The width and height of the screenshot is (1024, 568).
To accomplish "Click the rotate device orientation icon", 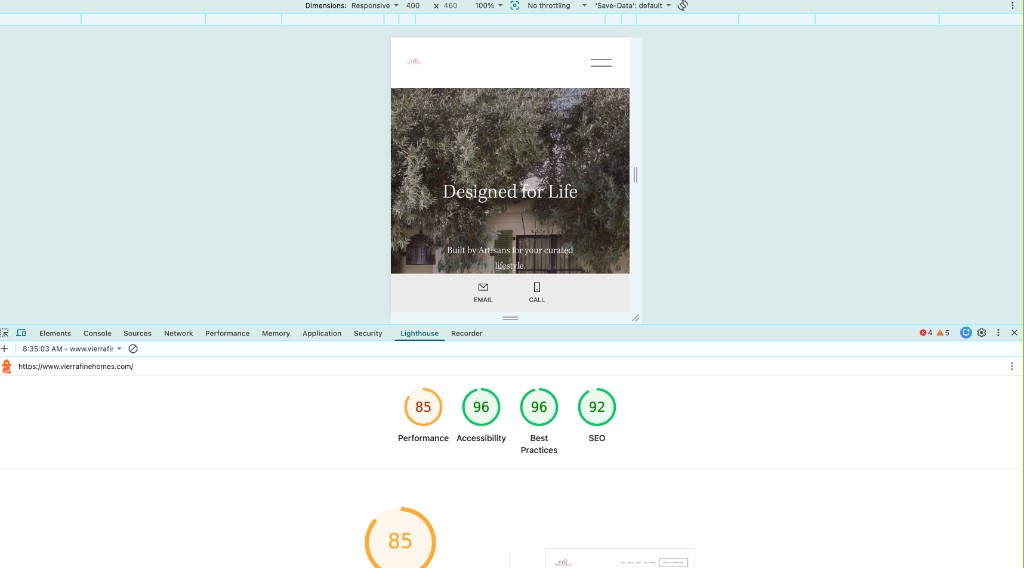I will (x=683, y=5).
